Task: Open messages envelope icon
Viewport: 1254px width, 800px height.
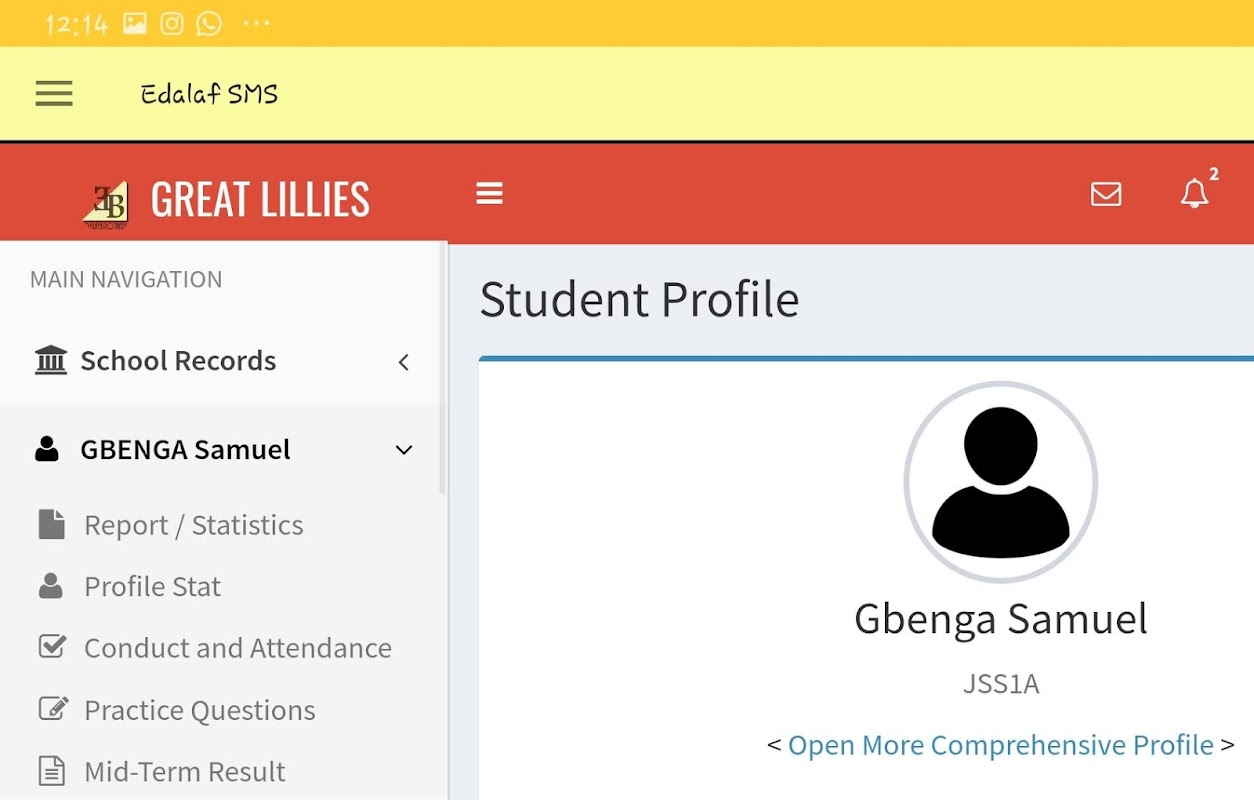Action: (x=1105, y=194)
